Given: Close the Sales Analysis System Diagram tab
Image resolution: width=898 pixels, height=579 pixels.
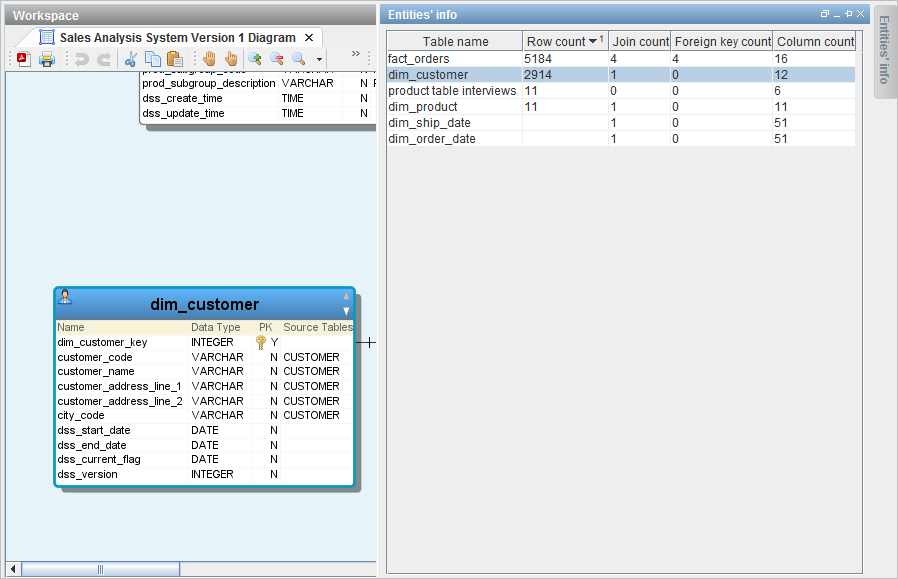Looking at the screenshot, I should tap(310, 37).
